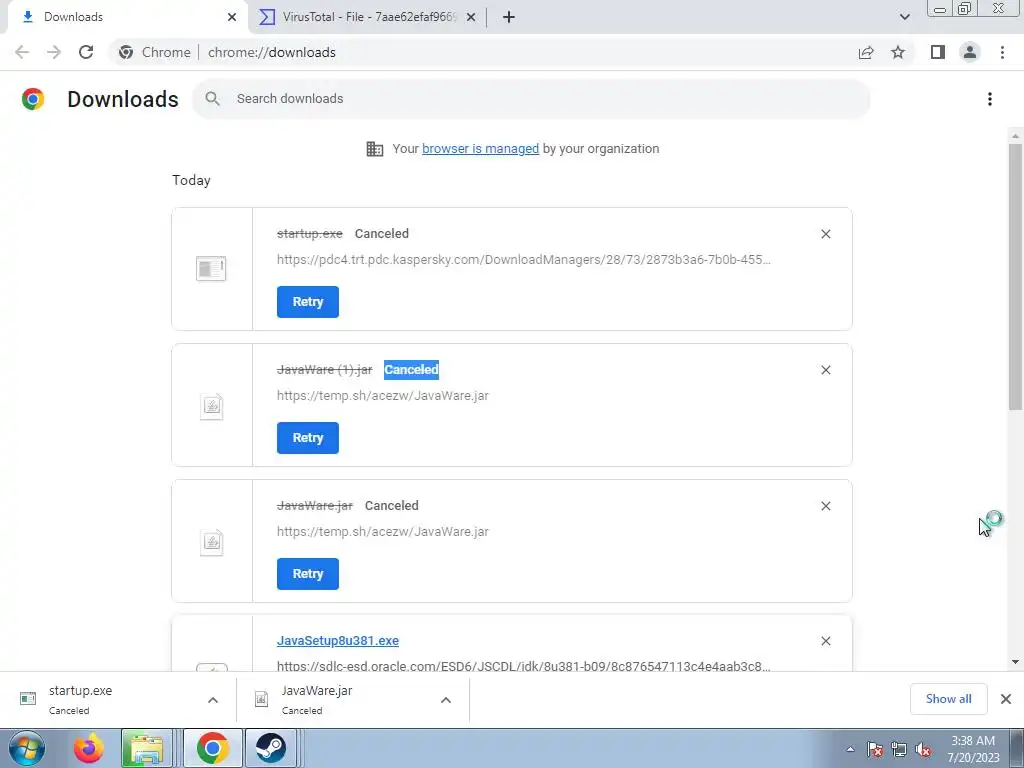The image size is (1024, 768).
Task: Open the side panel icon
Action: click(x=938, y=52)
